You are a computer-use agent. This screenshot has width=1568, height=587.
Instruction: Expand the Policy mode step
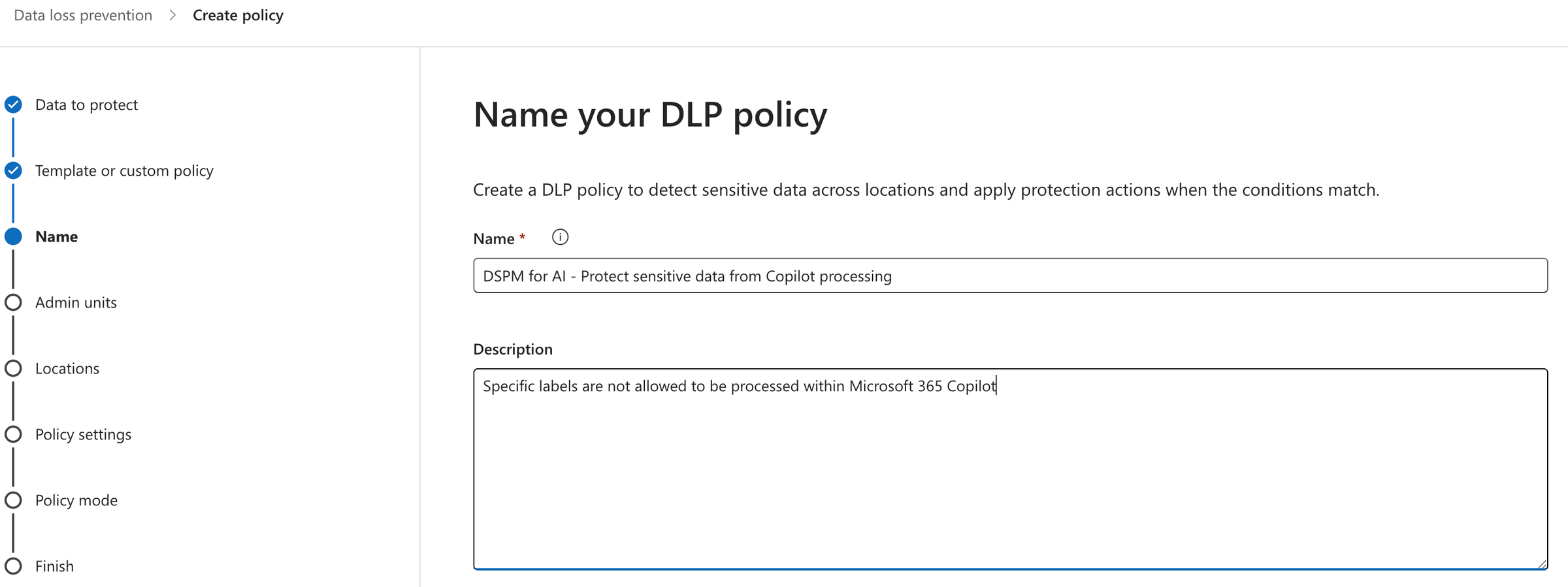(76, 500)
